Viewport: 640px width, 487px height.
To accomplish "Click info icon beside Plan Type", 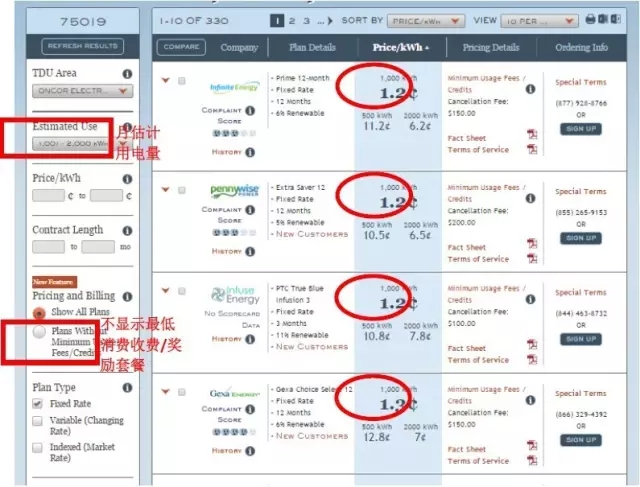I will pyautogui.click(x=127, y=385).
